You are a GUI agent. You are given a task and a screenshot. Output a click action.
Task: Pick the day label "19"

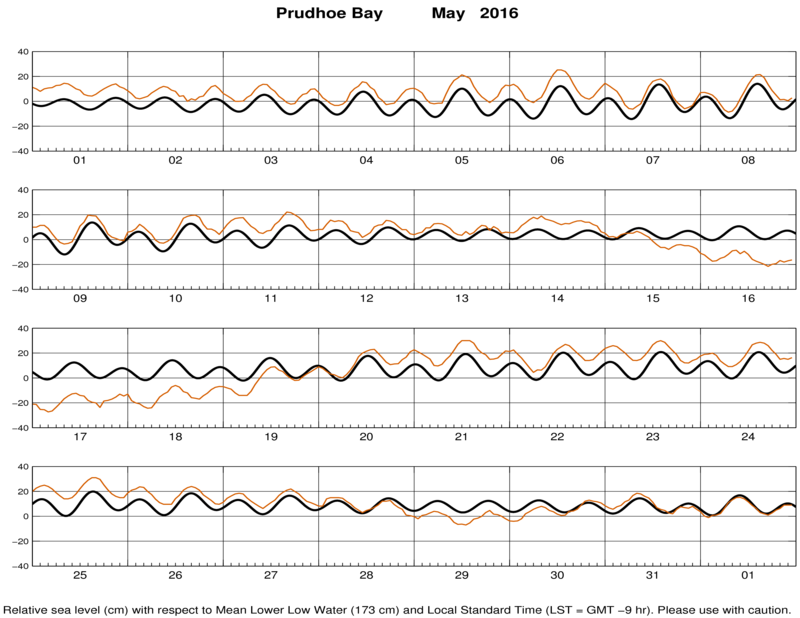pyautogui.click(x=271, y=437)
